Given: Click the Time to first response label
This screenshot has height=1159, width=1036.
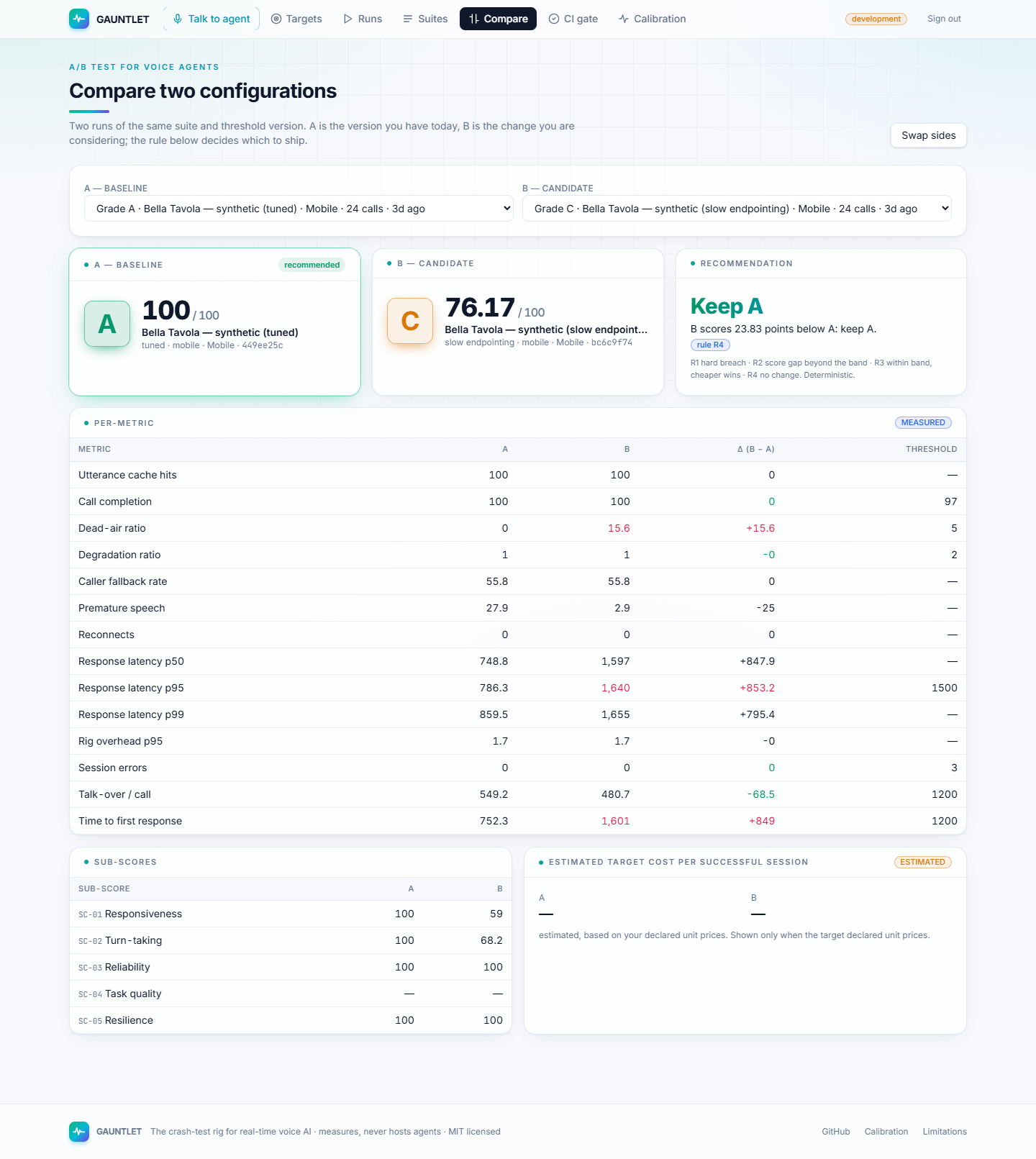Looking at the screenshot, I should pos(130,821).
